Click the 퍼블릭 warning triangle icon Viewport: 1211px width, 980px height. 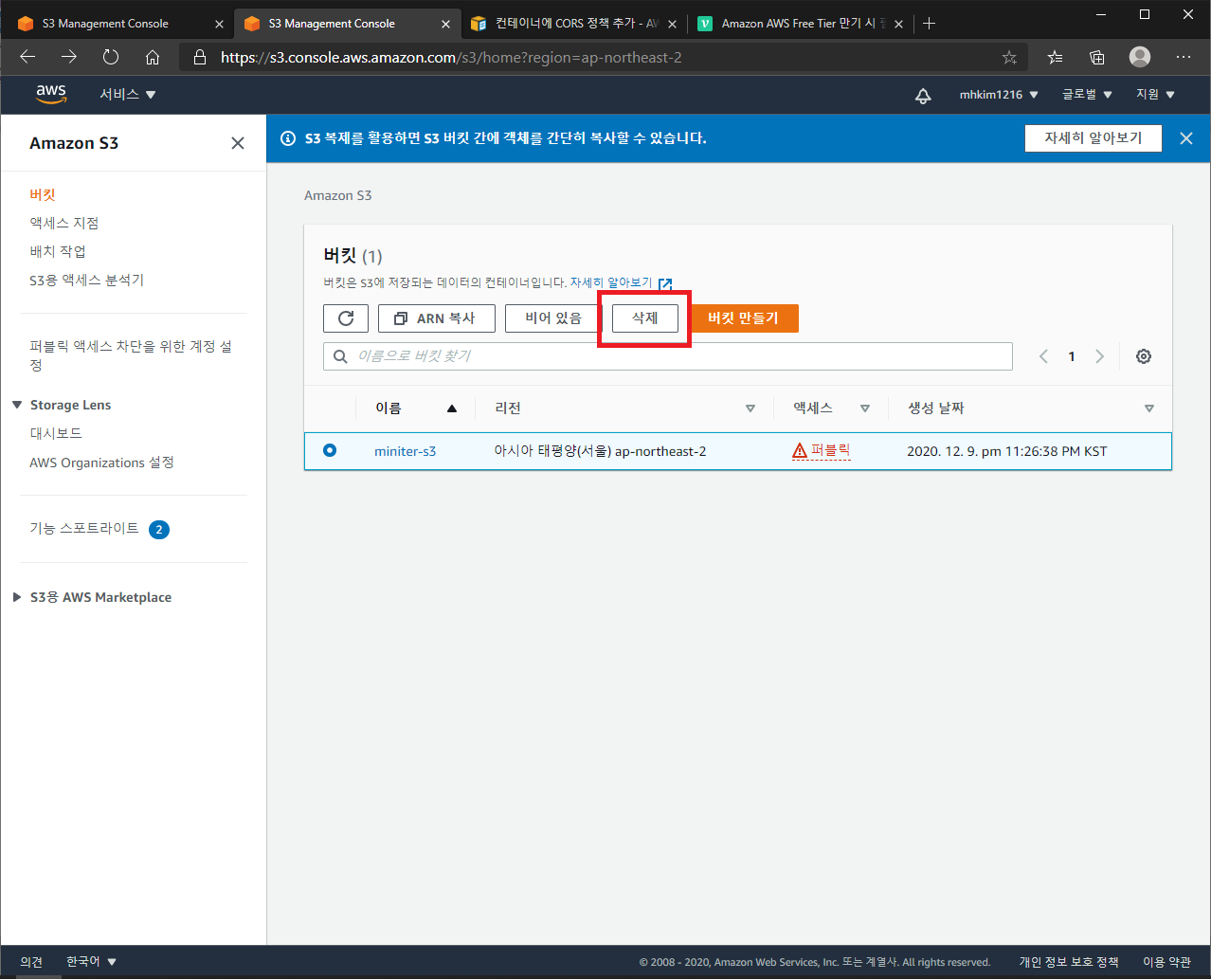pos(800,451)
